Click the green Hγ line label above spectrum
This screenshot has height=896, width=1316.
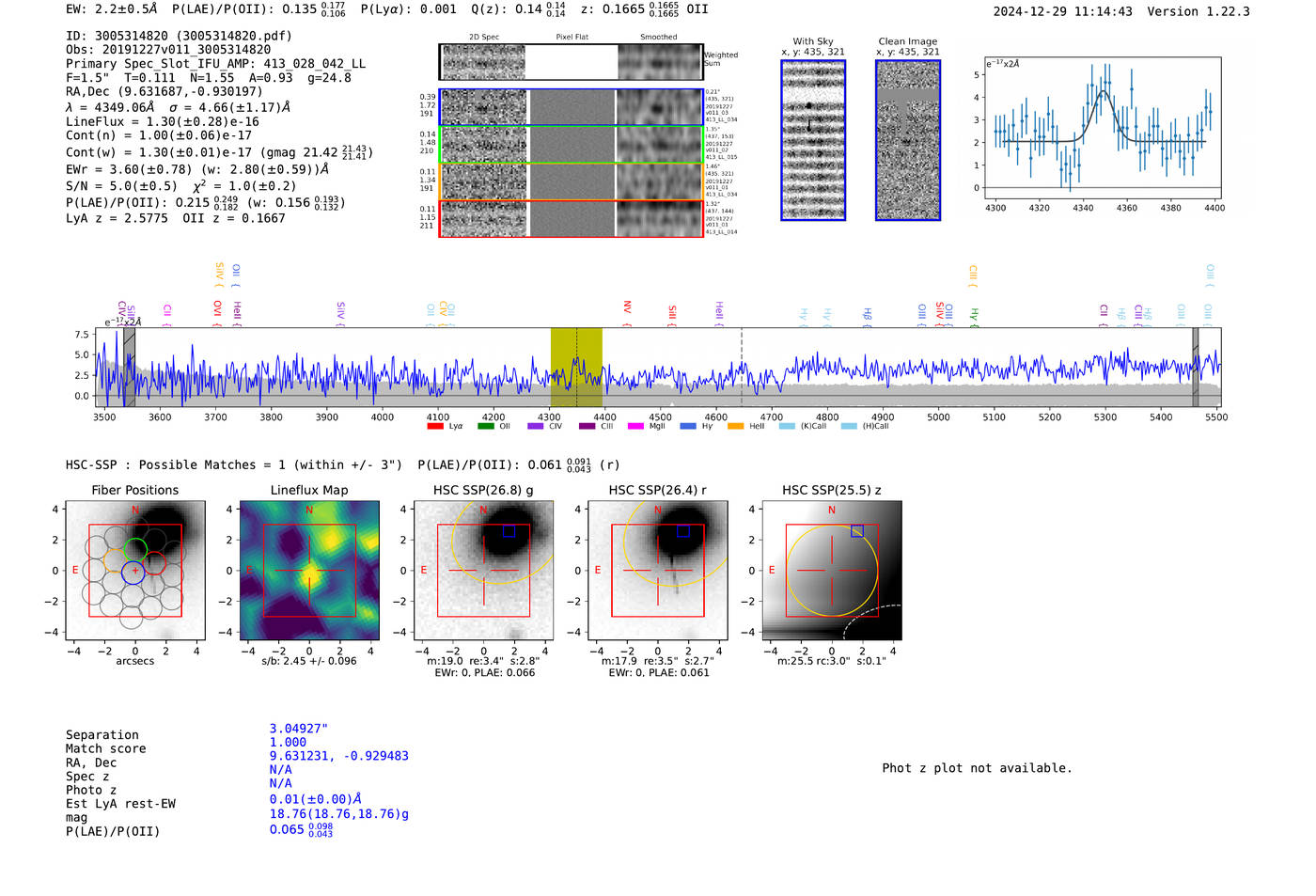pos(974,317)
